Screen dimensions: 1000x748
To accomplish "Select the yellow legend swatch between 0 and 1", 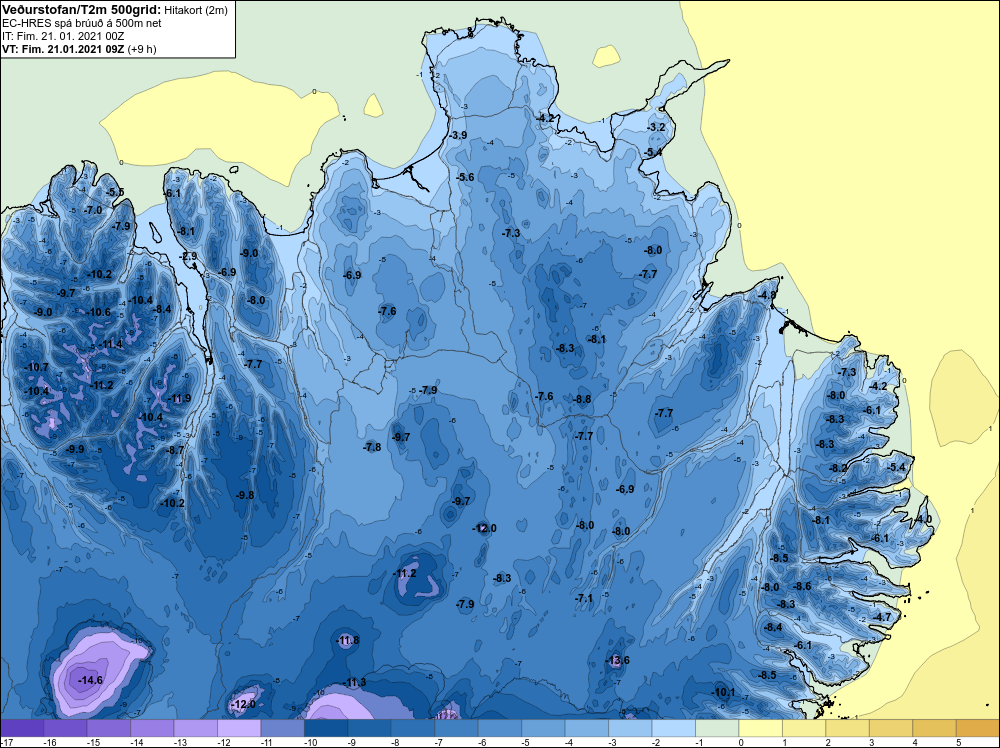I will [760, 728].
